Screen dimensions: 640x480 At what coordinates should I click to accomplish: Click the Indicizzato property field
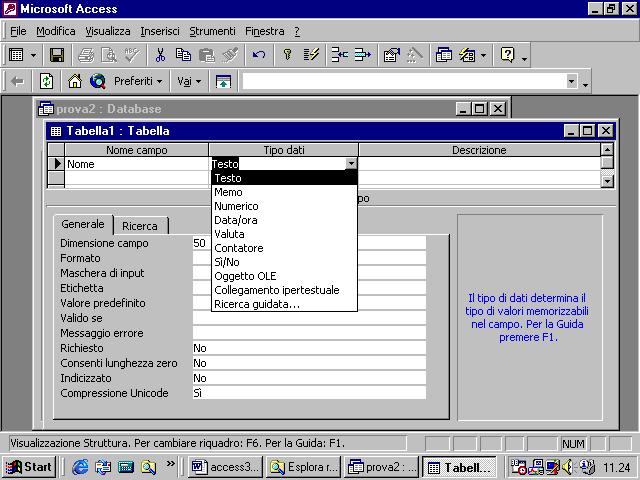pyautogui.click(x=309, y=378)
